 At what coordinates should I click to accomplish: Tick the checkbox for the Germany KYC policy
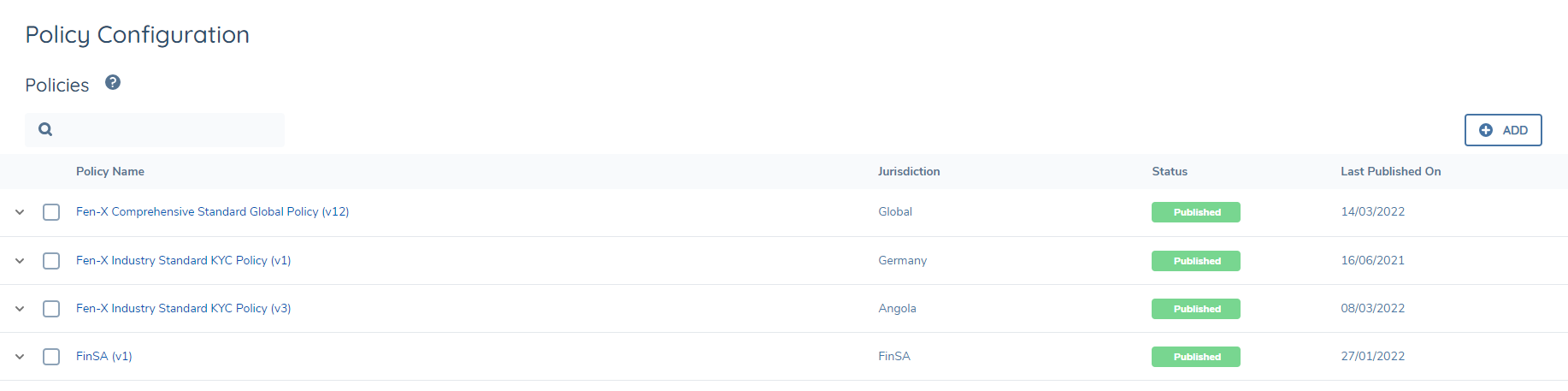(x=51, y=261)
